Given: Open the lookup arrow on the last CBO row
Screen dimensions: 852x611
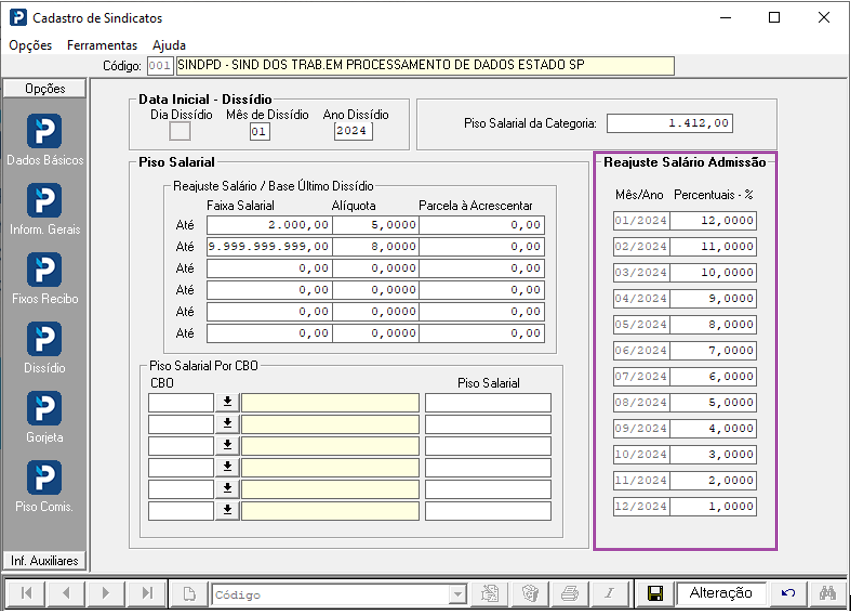Looking at the screenshot, I should tap(228, 511).
